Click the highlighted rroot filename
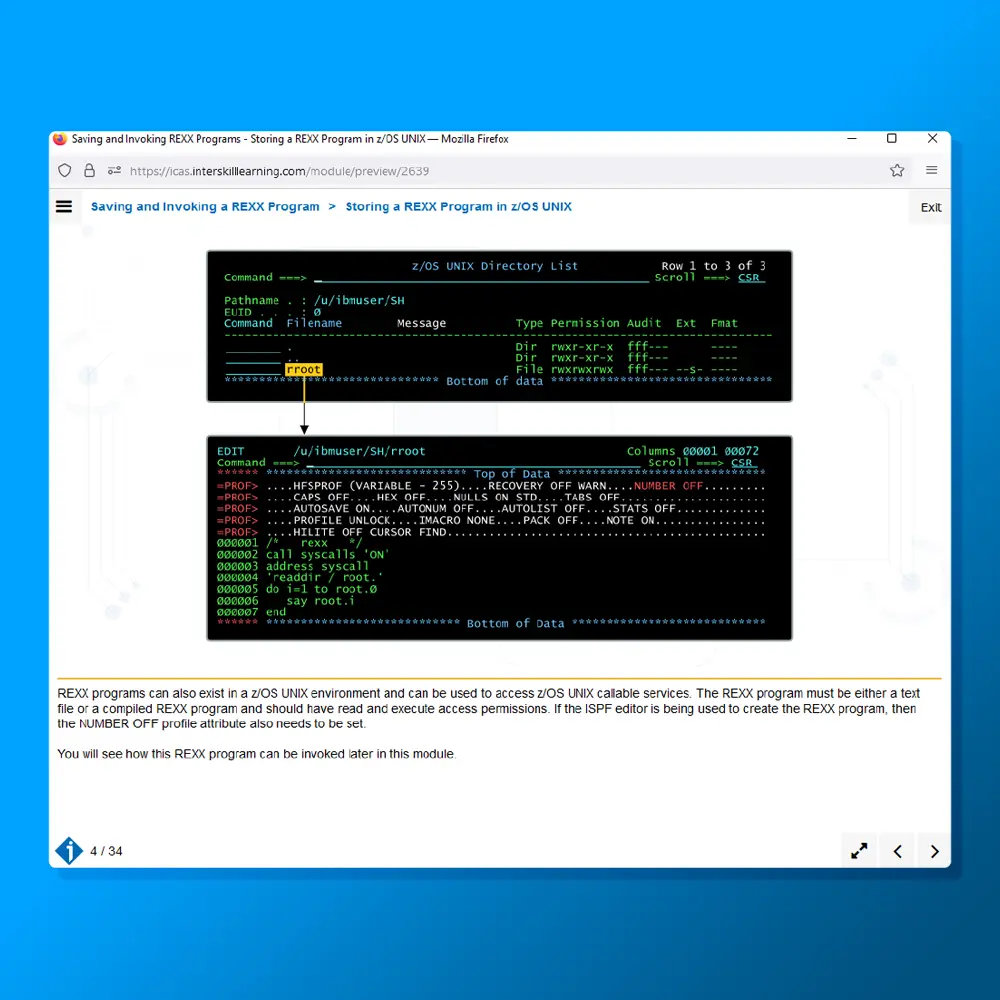The width and height of the screenshot is (1000, 1000). pyautogui.click(x=303, y=369)
